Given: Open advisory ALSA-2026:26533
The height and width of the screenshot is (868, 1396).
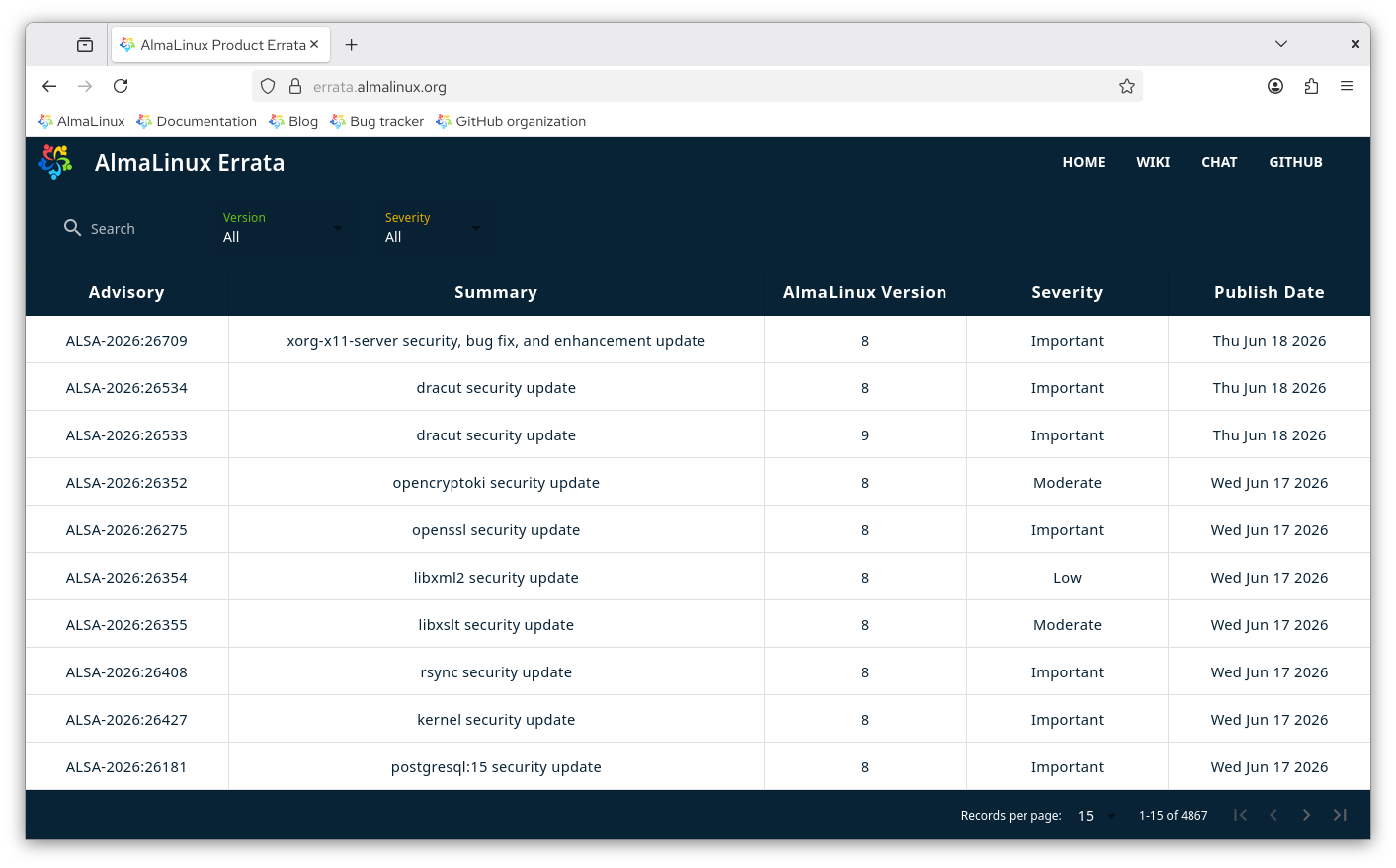Looking at the screenshot, I should [126, 435].
